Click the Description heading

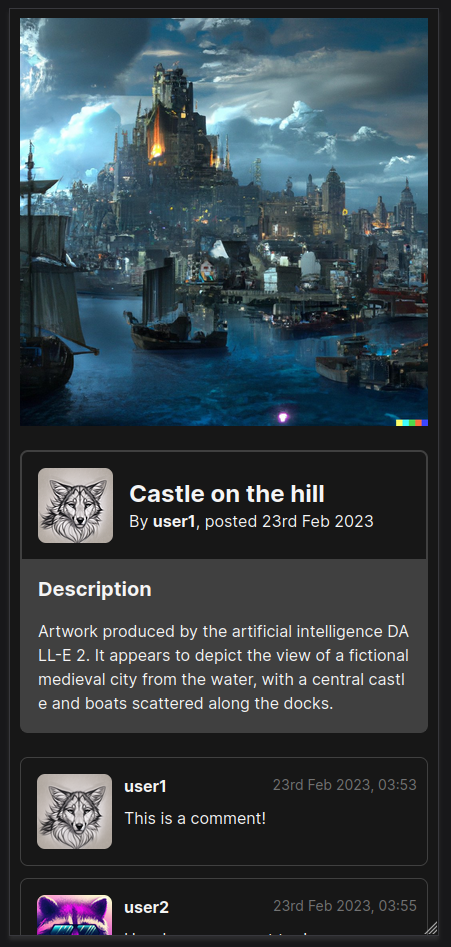(x=95, y=589)
